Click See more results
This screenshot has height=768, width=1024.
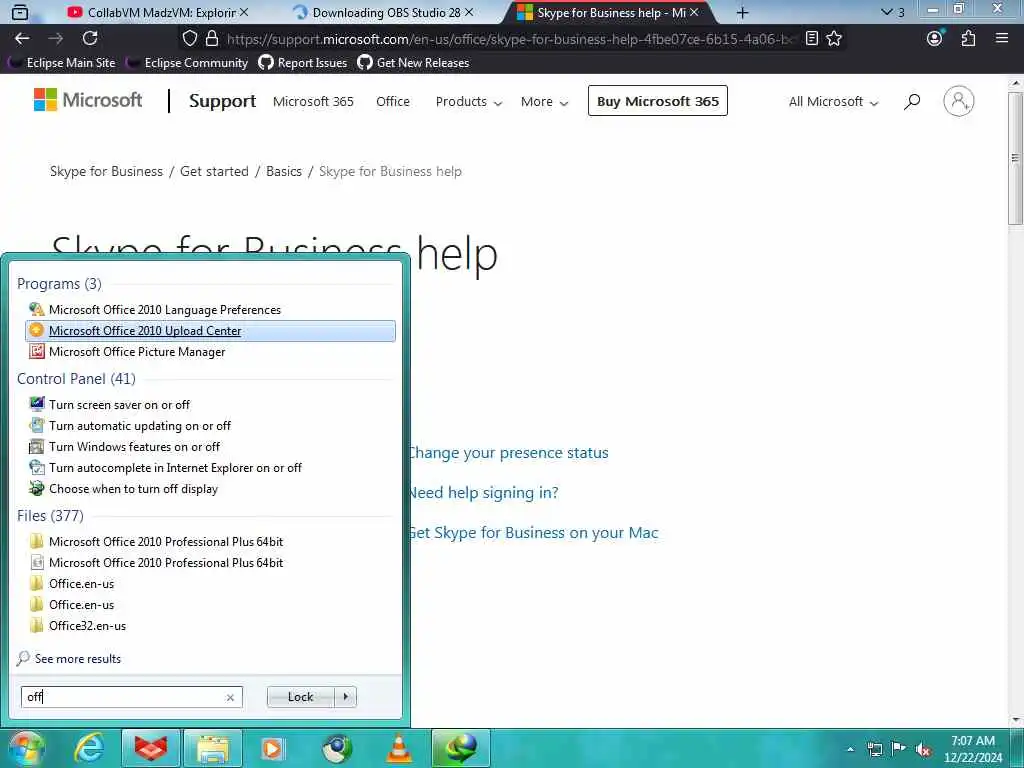78,659
